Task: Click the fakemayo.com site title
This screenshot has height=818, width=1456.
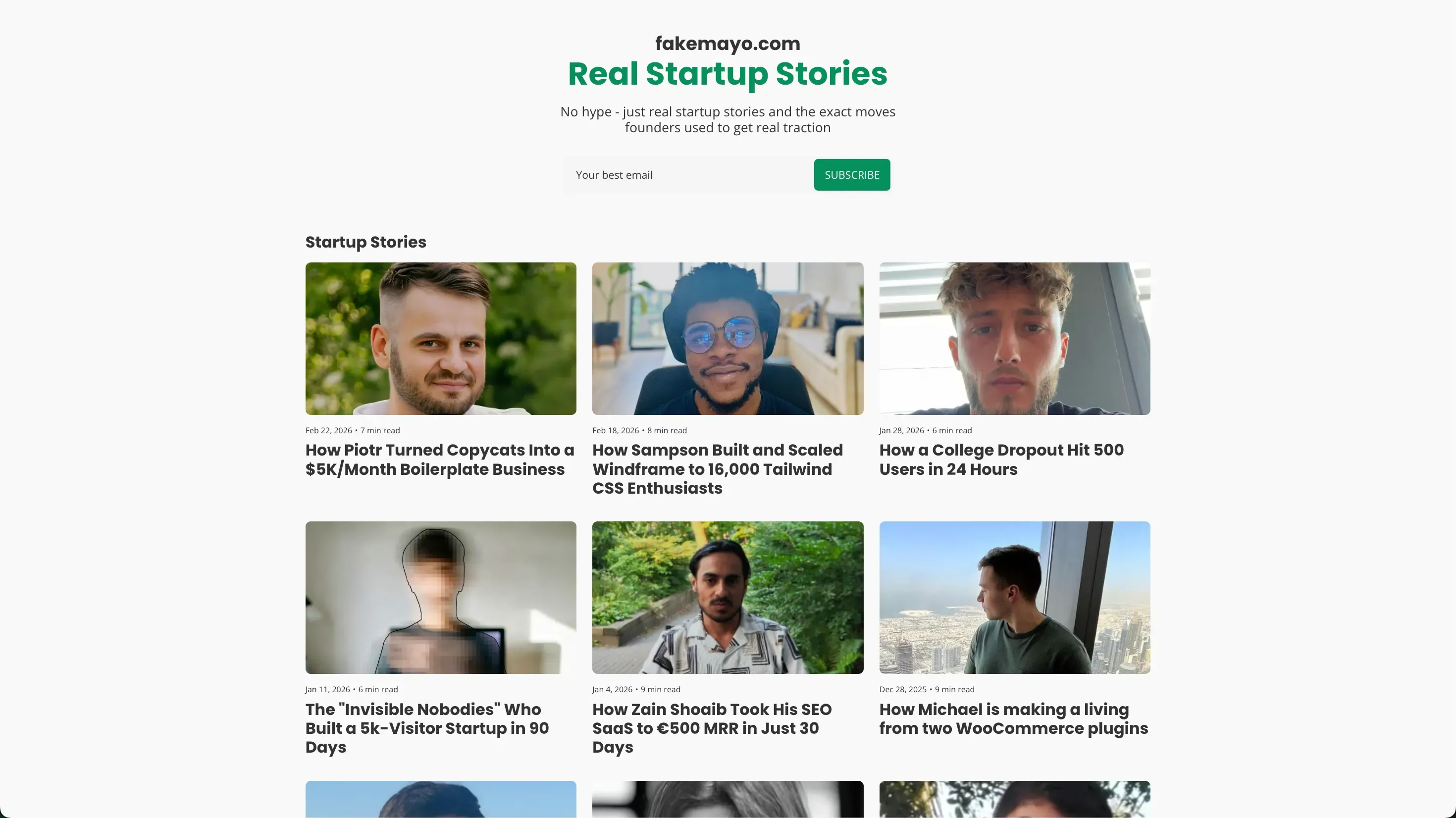Action: [728, 44]
